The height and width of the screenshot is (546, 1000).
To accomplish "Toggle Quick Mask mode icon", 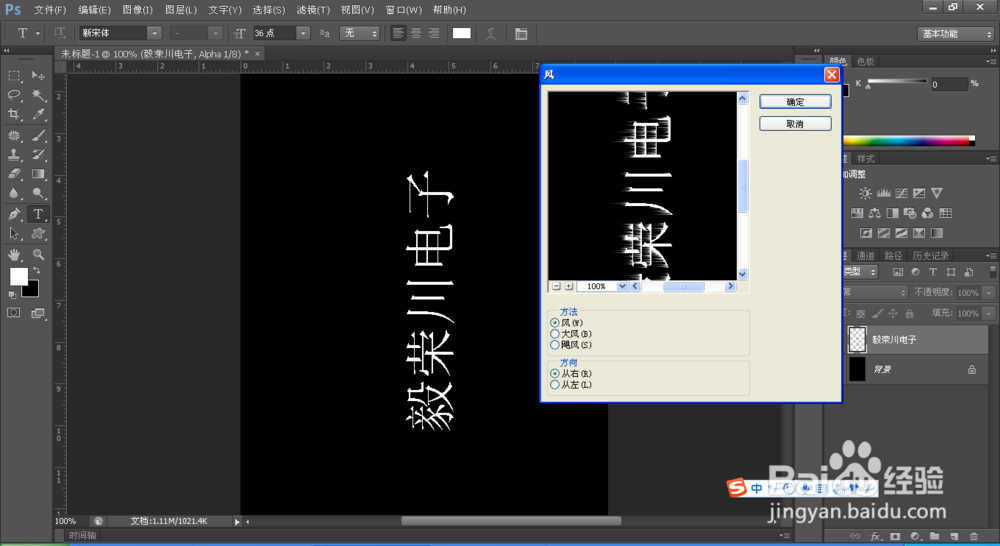I will click(x=13, y=313).
